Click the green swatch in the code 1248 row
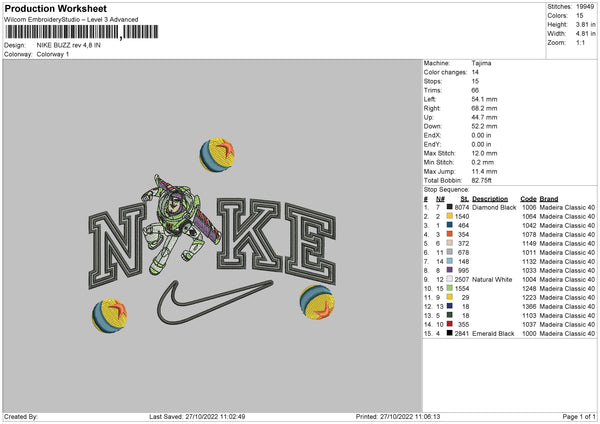The width and height of the screenshot is (600, 424). 450,288
